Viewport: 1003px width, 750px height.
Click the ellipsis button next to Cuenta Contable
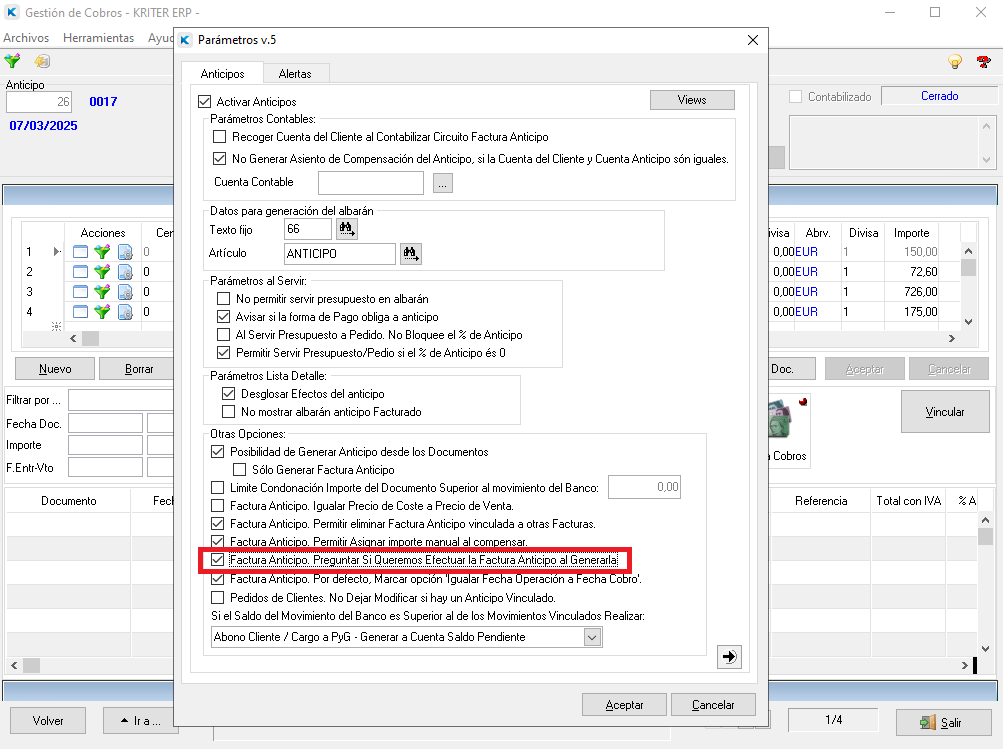point(443,182)
